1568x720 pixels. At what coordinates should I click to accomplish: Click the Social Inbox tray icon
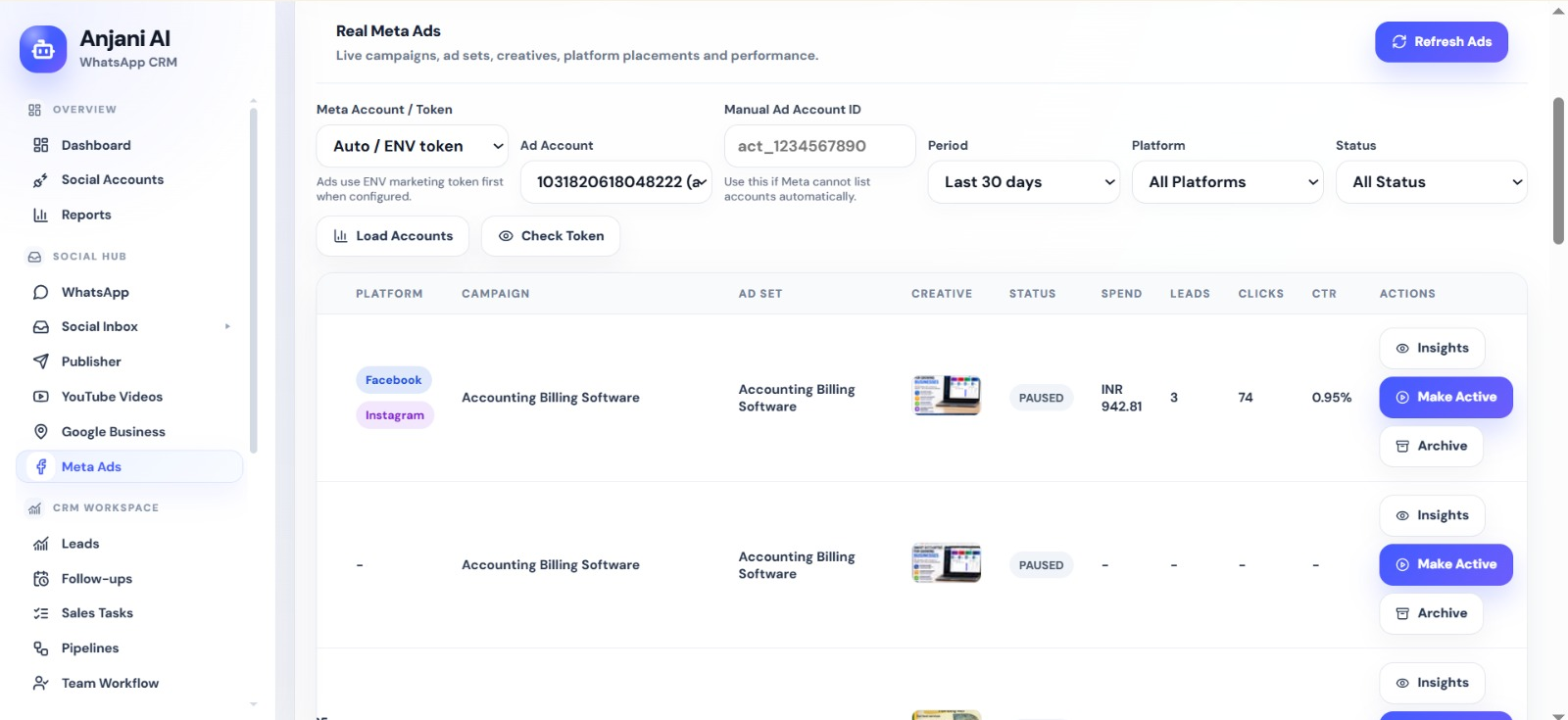click(40, 327)
